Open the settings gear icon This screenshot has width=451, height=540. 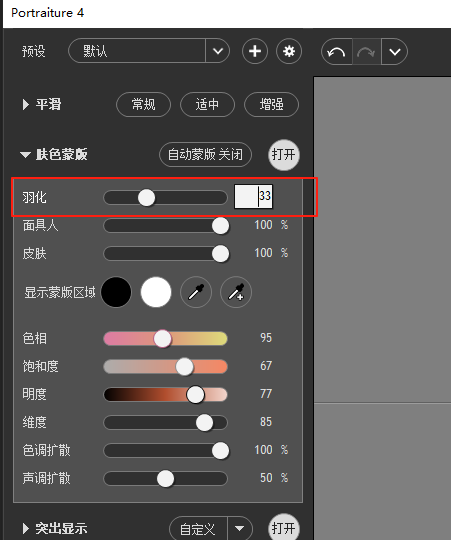(289, 51)
